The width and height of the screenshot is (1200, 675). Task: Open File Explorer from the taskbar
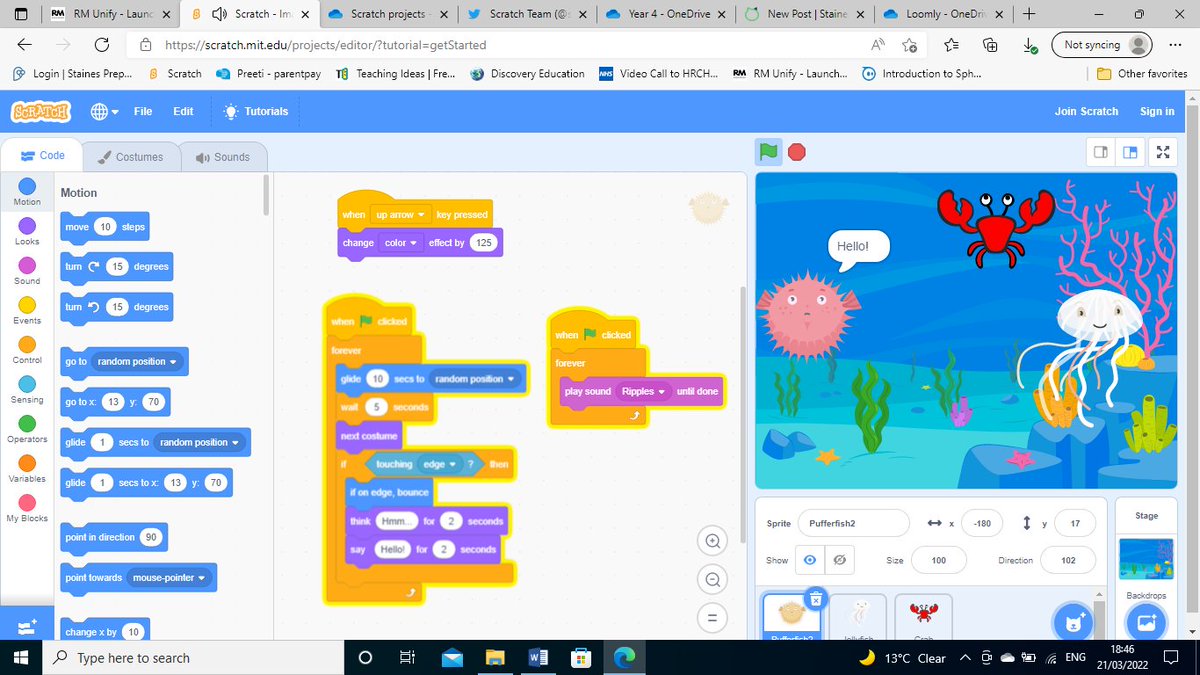[x=495, y=657]
